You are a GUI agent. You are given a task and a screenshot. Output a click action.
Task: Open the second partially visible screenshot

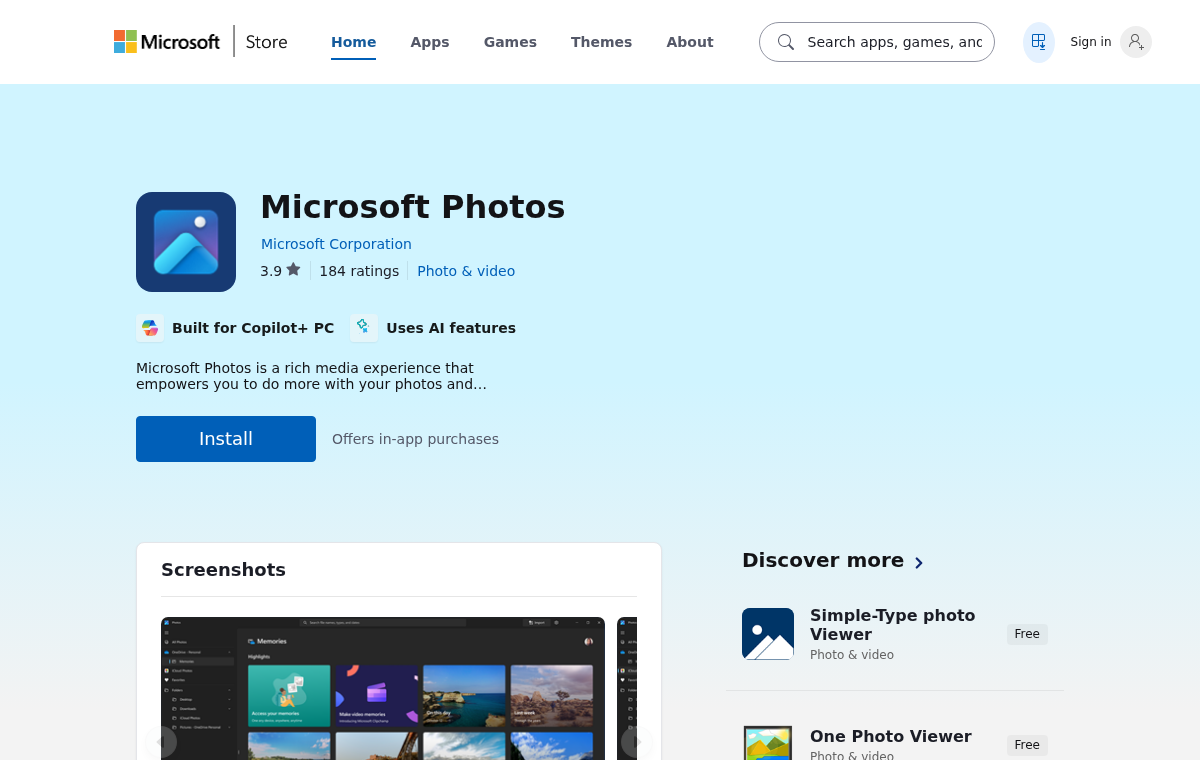(x=627, y=688)
